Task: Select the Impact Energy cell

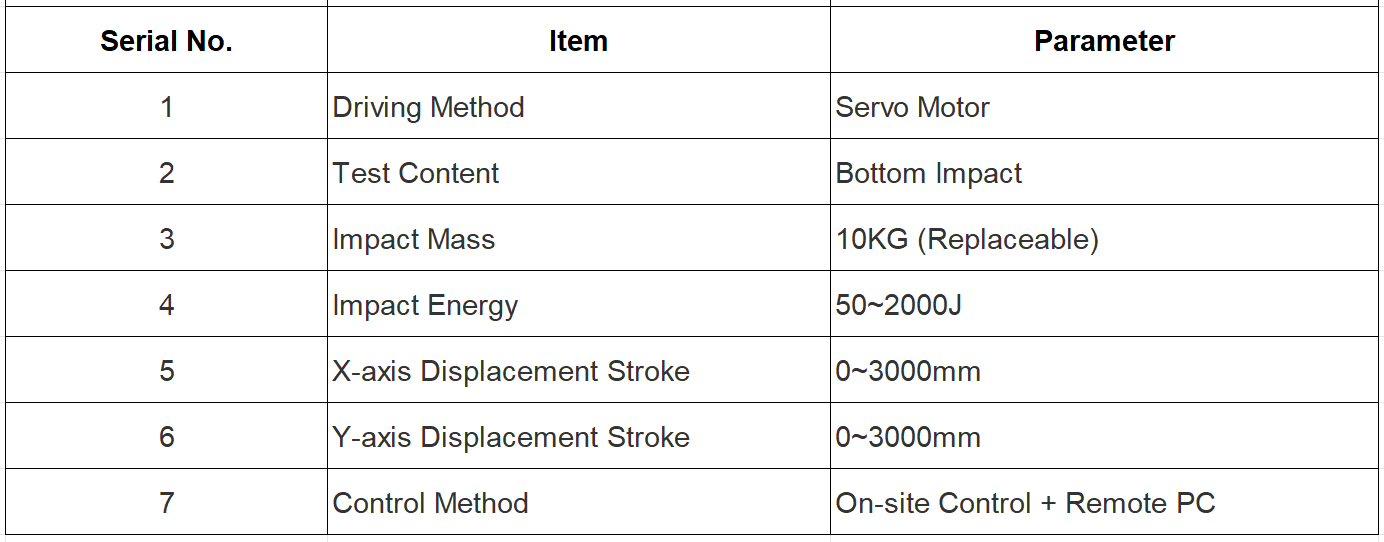Action: 578,304
